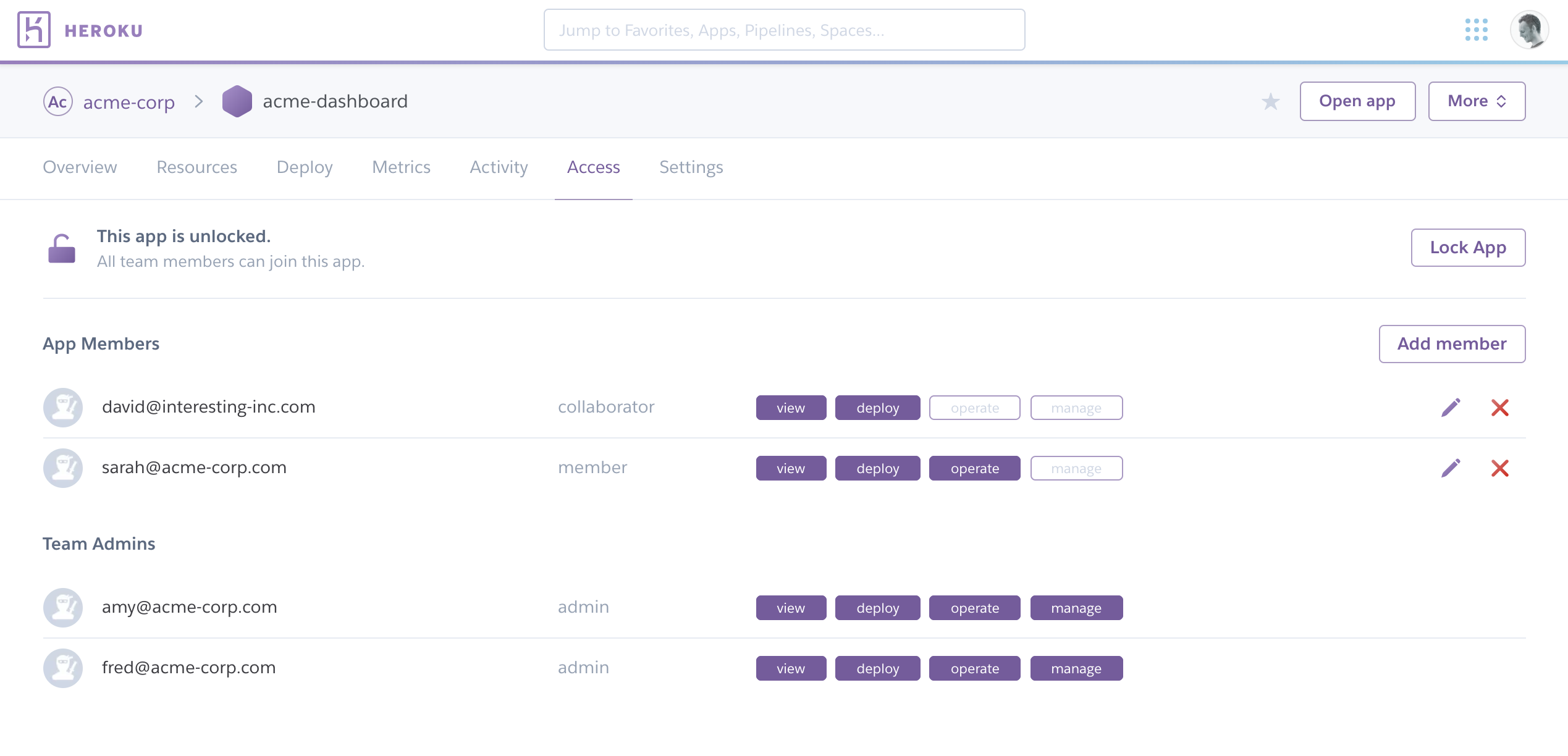Click david@interesting-inc.com email text

tap(209, 407)
